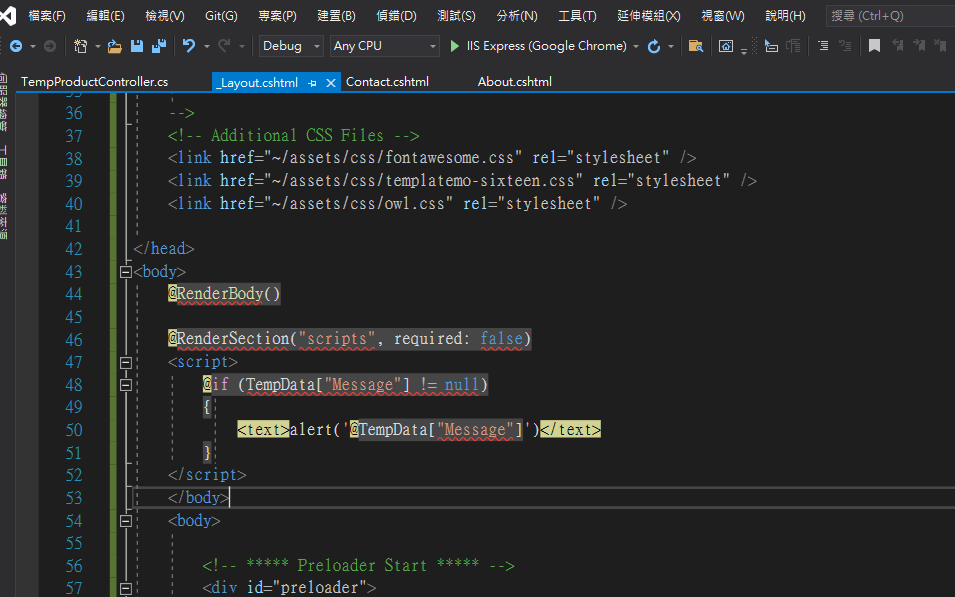The image size is (955, 597).
Task: Open the undo history dropdown arrow
Action: 206,46
